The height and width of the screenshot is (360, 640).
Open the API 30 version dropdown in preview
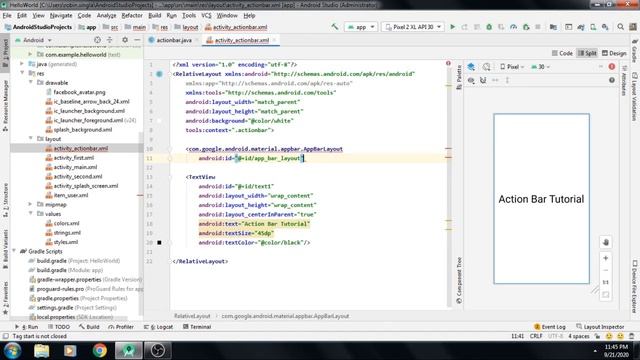(x=541, y=67)
